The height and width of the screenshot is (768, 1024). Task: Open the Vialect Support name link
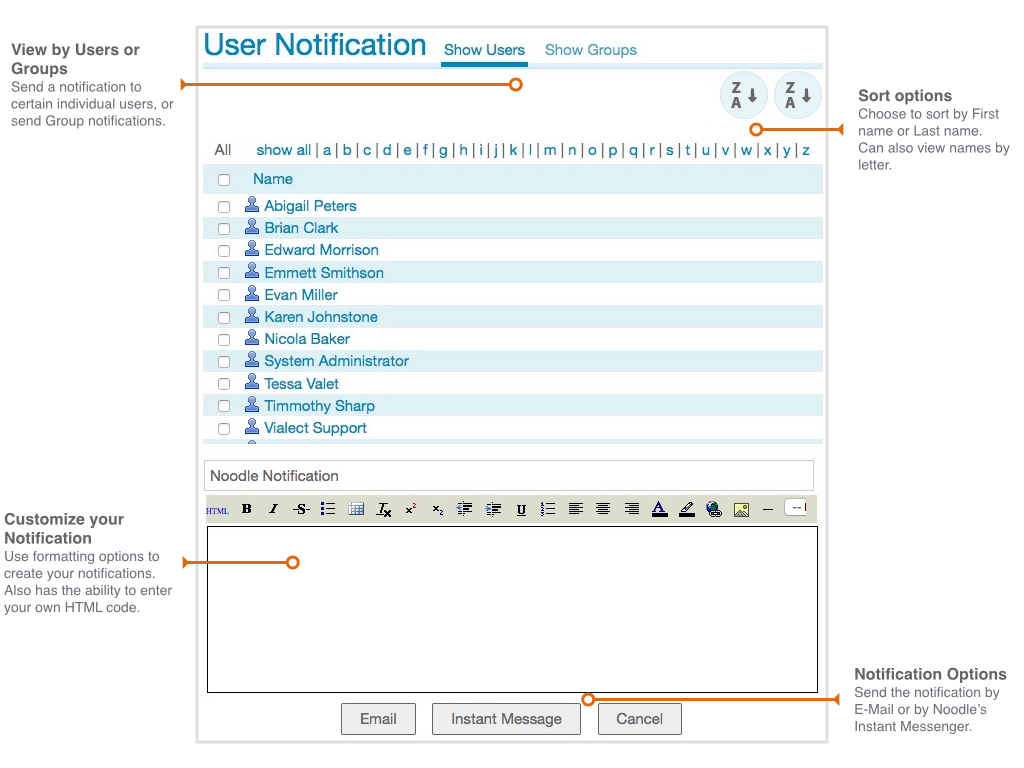pos(315,428)
